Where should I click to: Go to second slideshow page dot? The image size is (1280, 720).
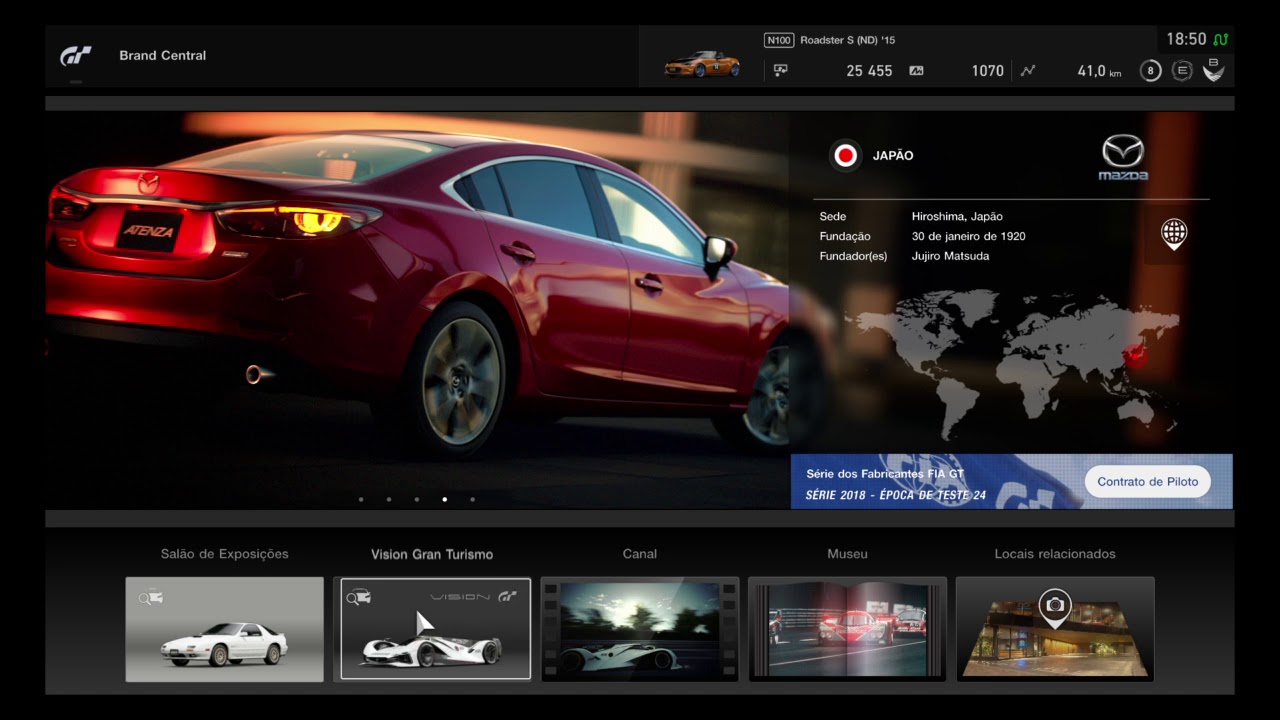(388, 499)
